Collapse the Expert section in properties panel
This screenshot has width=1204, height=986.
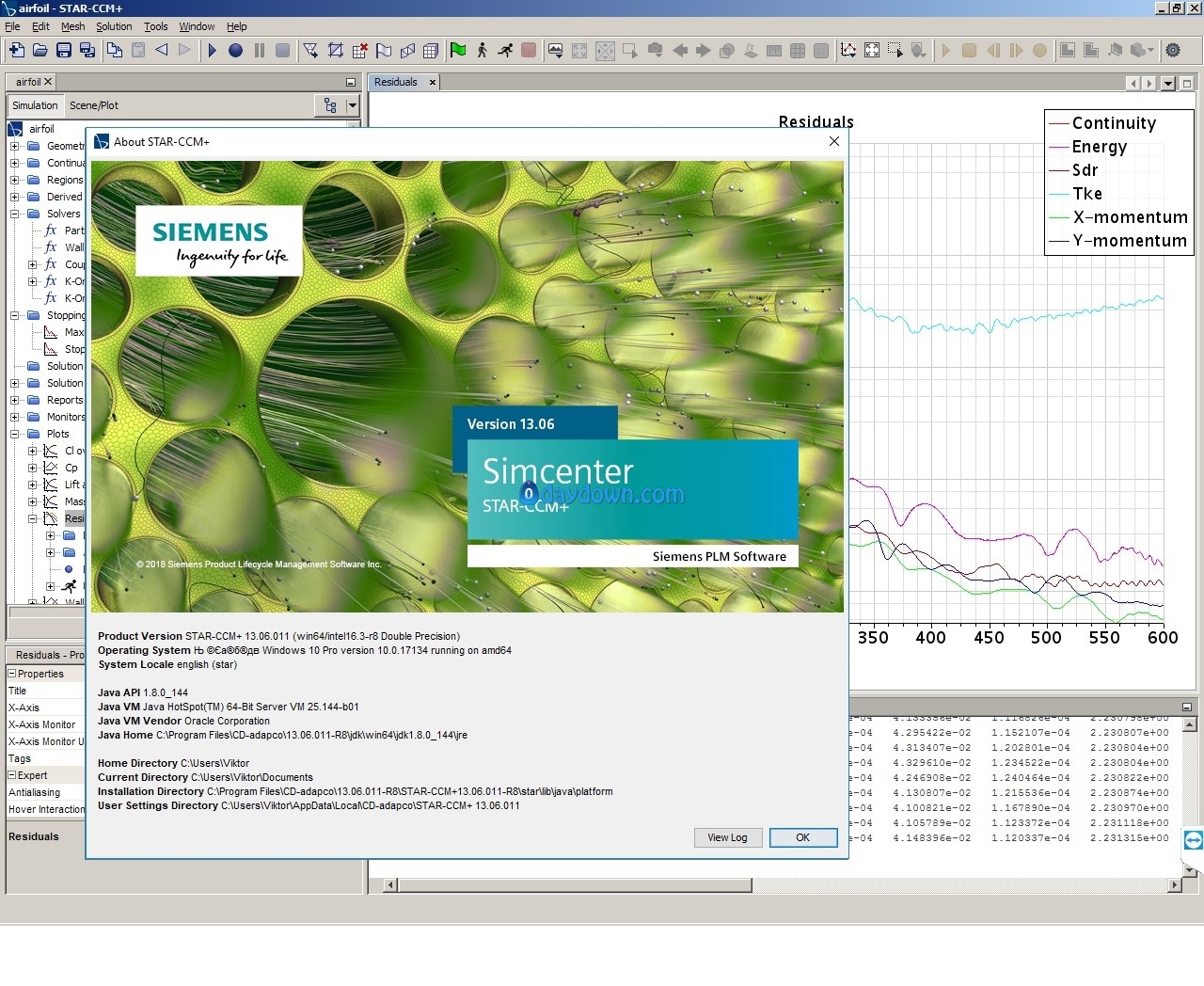pyautogui.click(x=12, y=775)
